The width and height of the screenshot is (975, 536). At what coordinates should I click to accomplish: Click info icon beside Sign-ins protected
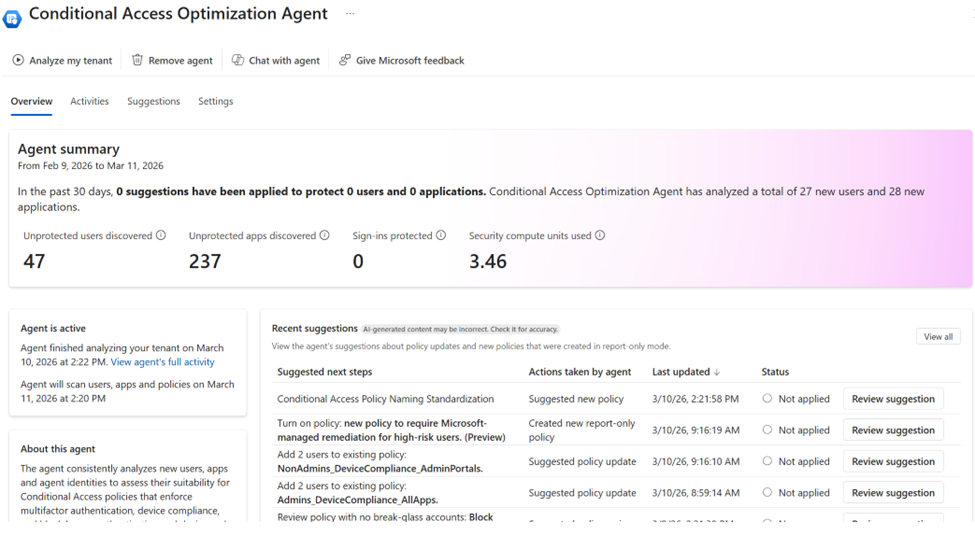click(x=441, y=236)
